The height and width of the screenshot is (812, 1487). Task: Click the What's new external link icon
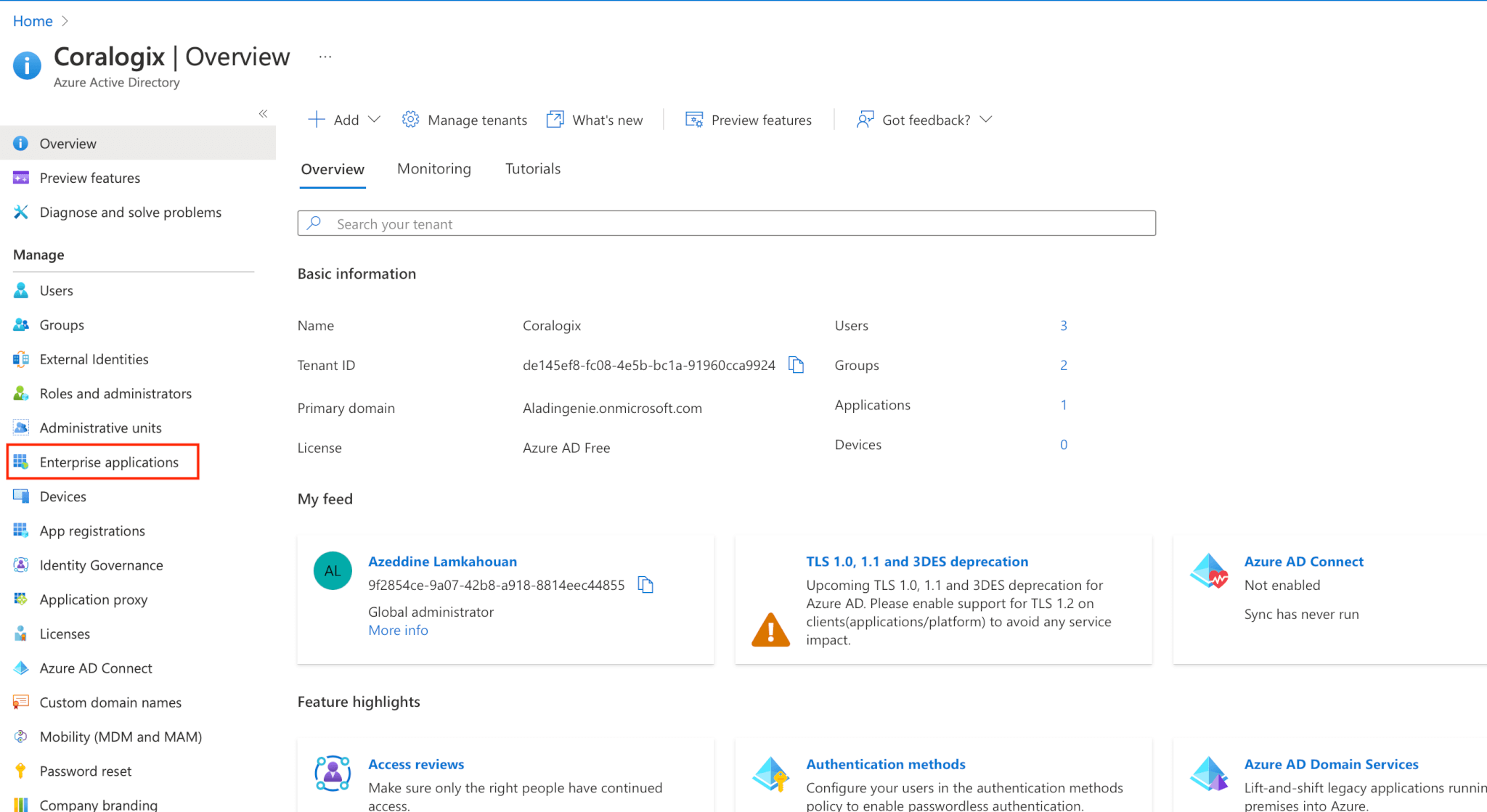coord(555,120)
